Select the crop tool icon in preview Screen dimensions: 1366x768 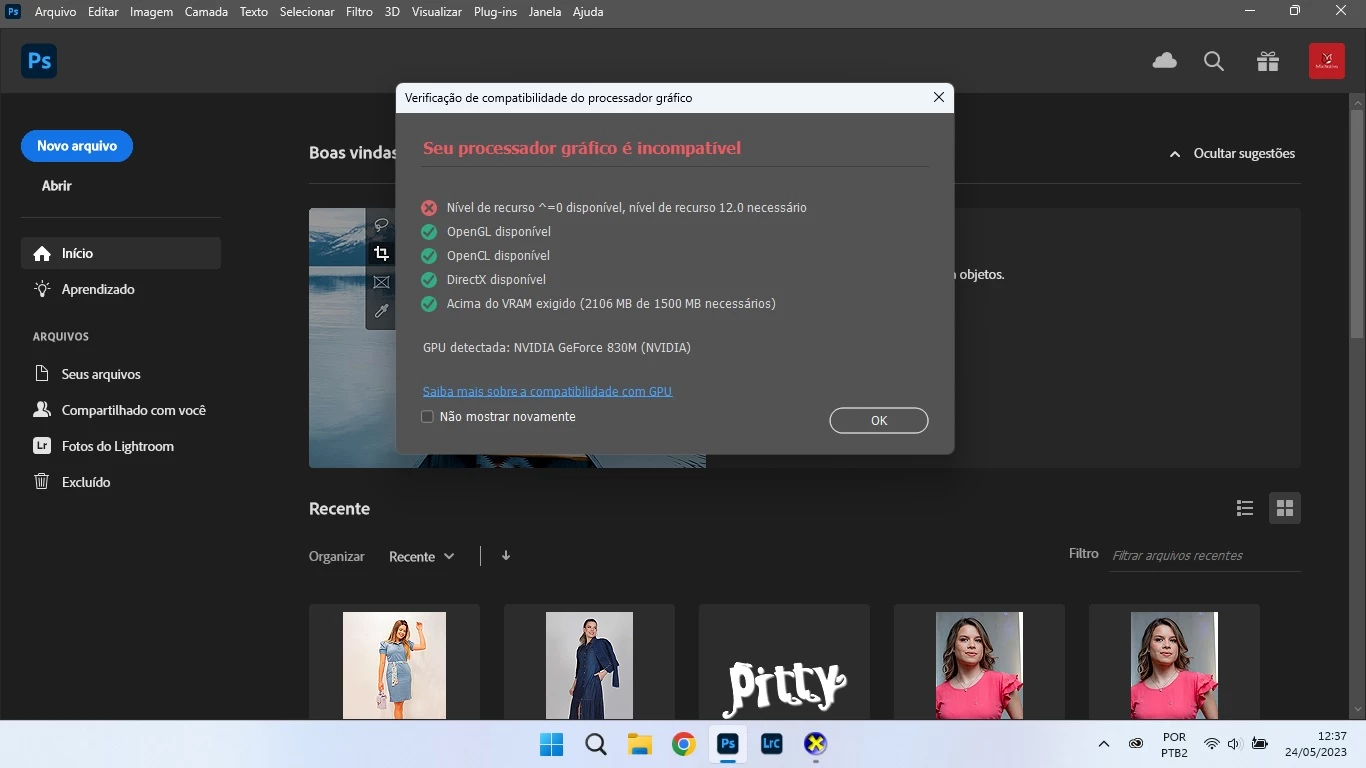[x=381, y=253]
